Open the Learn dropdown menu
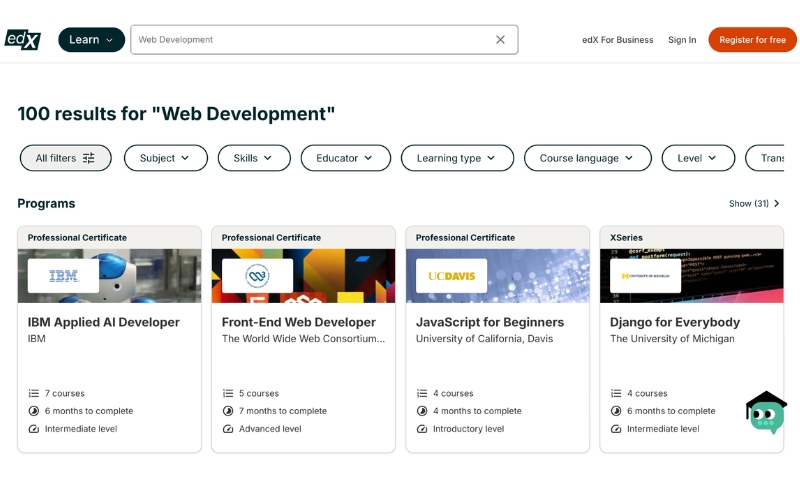Viewport: 800px width, 500px height. pos(91,40)
